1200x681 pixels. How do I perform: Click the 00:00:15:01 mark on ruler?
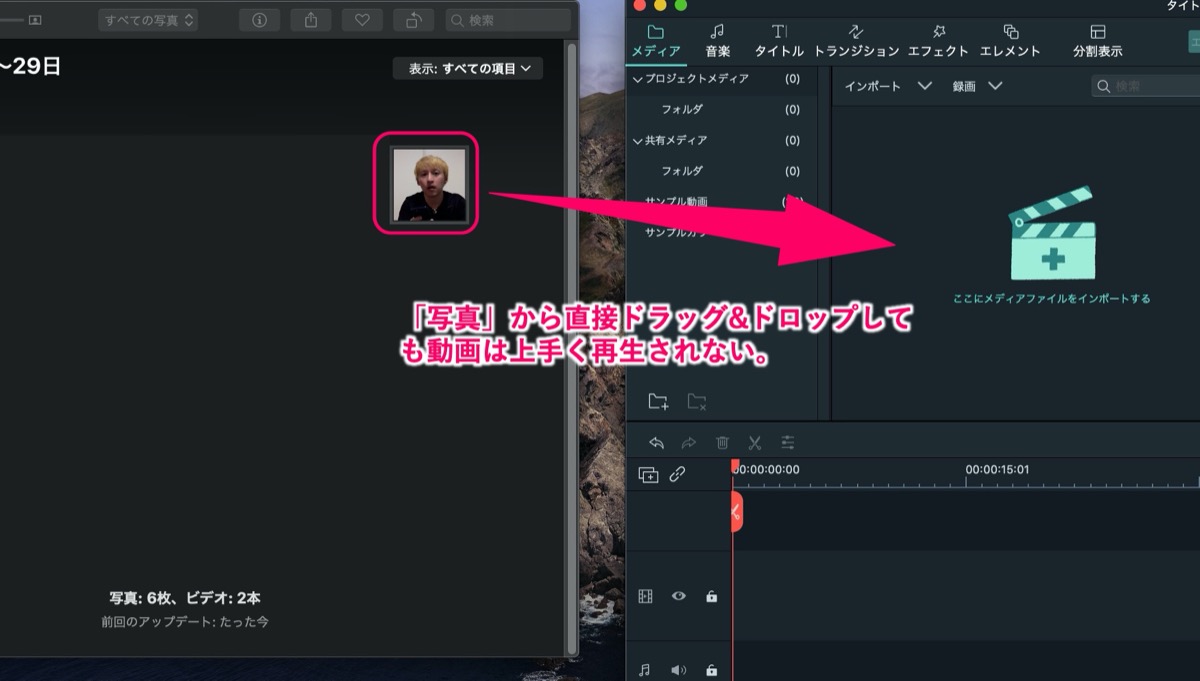click(997, 469)
